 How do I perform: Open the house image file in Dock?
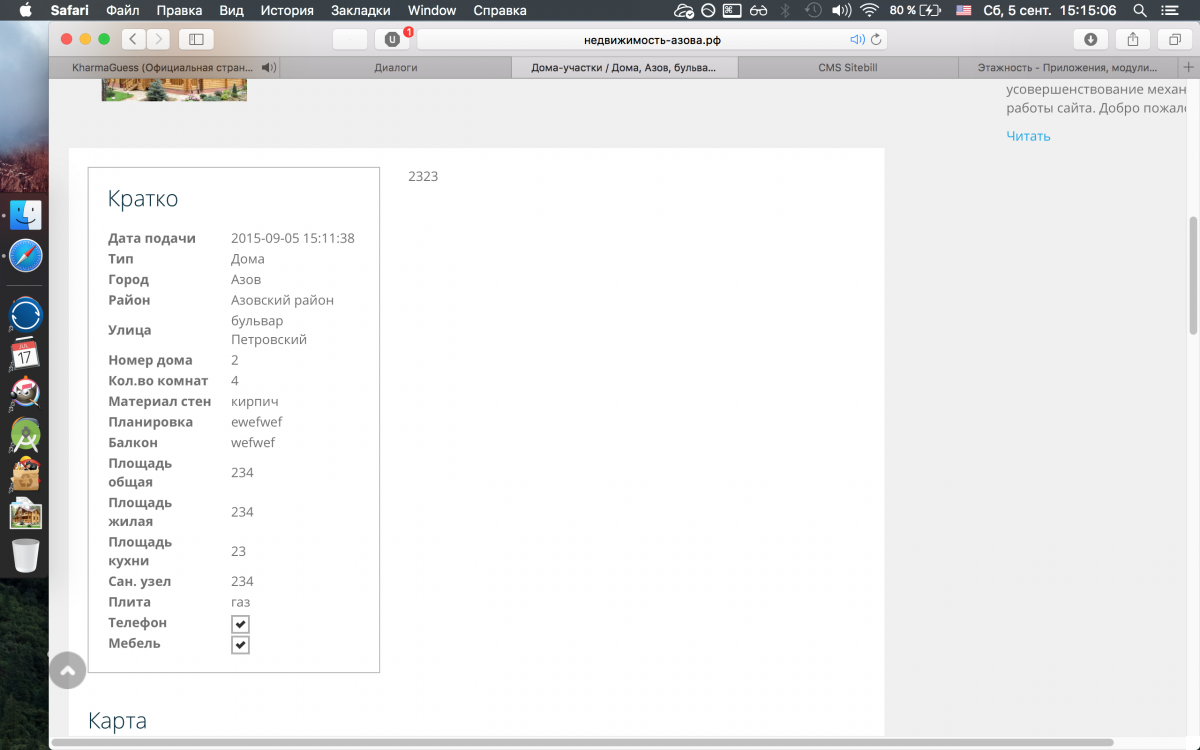click(x=26, y=514)
